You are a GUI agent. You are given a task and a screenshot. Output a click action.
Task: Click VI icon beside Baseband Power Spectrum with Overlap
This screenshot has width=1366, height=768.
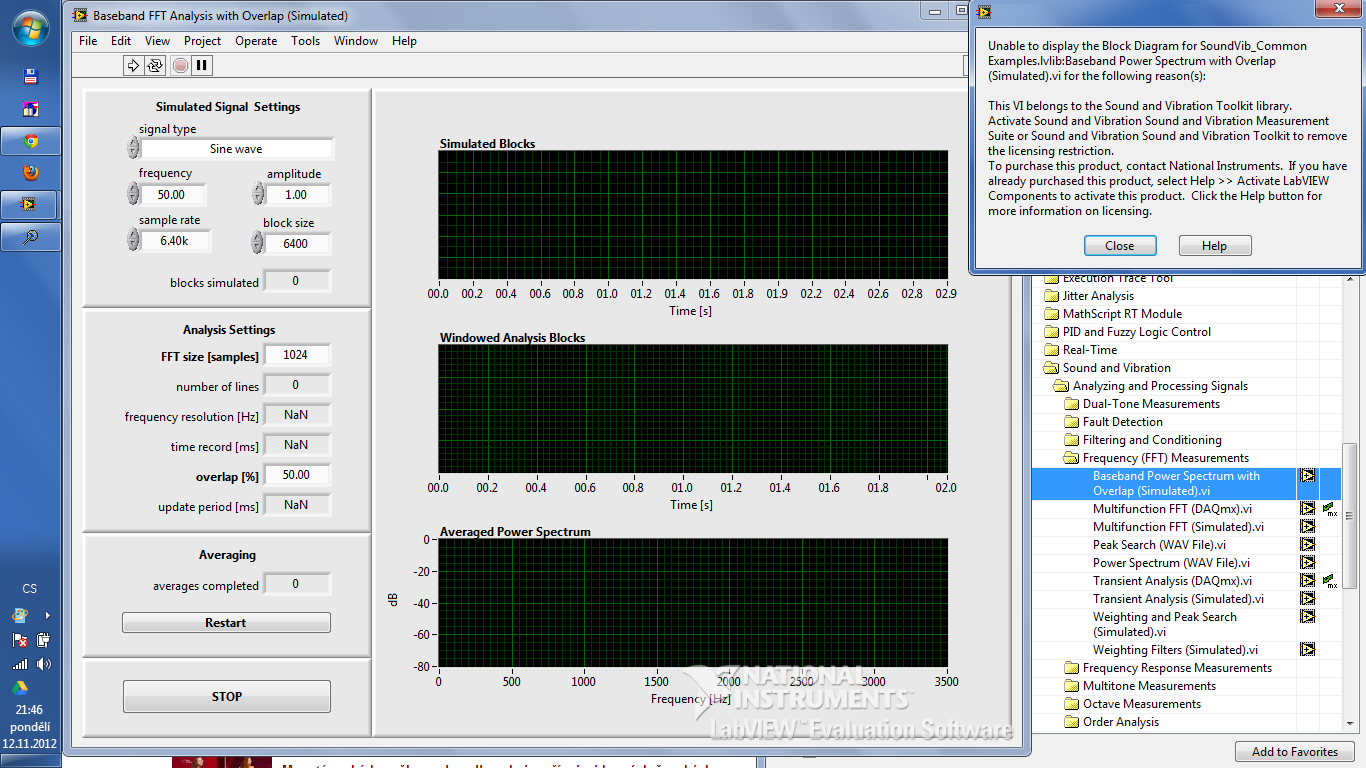(x=1307, y=476)
